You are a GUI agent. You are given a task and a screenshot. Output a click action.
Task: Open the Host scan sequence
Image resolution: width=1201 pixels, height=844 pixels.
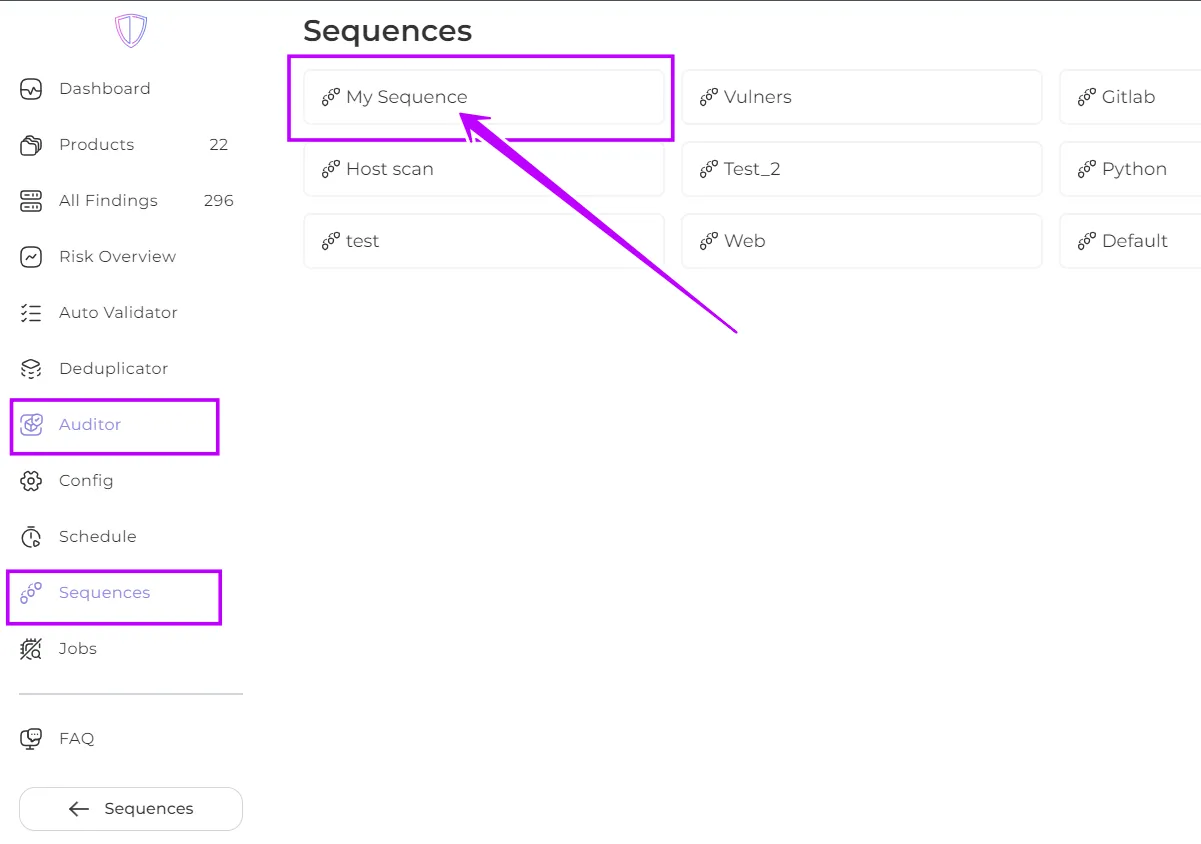[483, 169]
